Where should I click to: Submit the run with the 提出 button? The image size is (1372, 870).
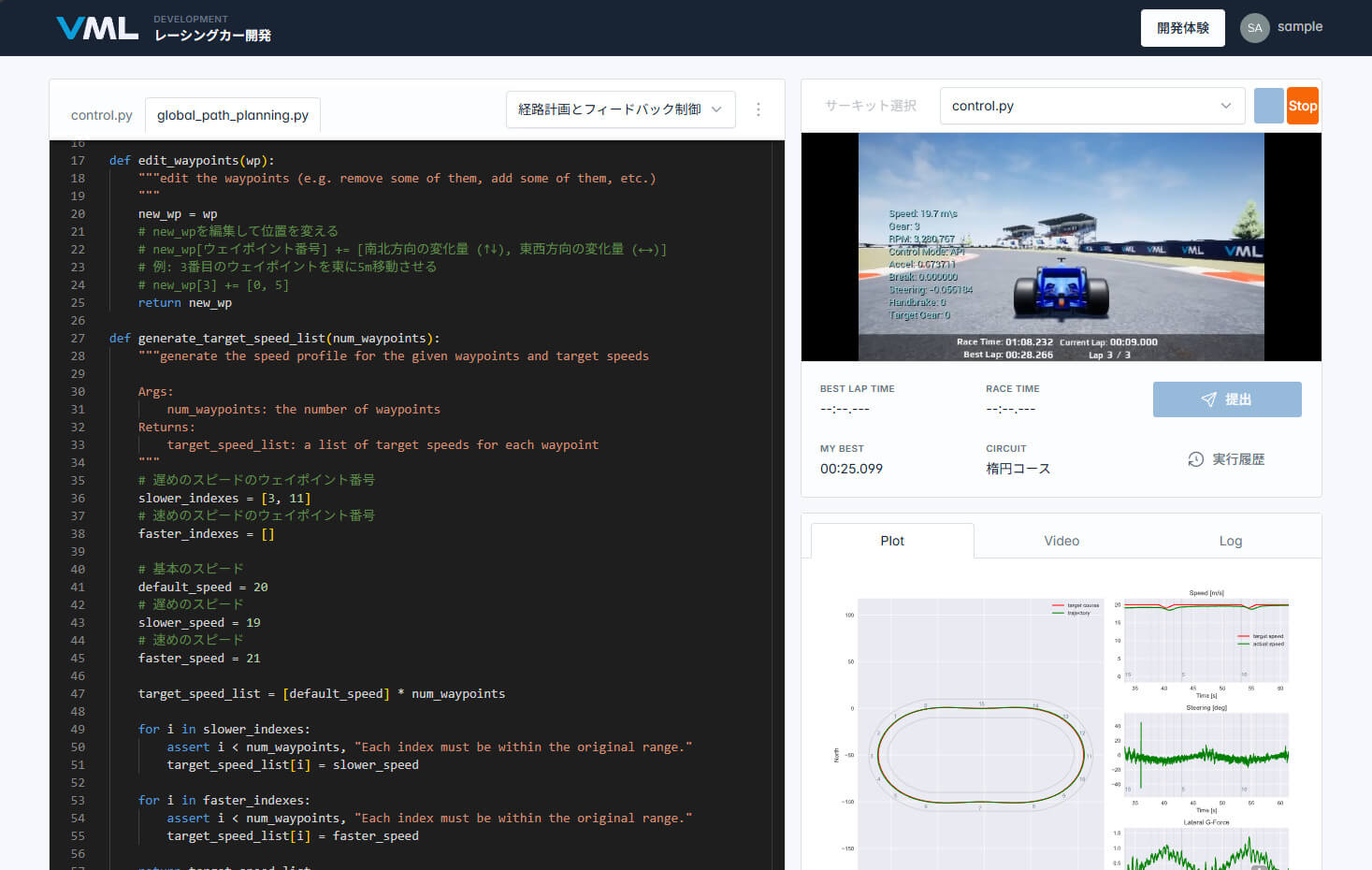(x=1227, y=399)
